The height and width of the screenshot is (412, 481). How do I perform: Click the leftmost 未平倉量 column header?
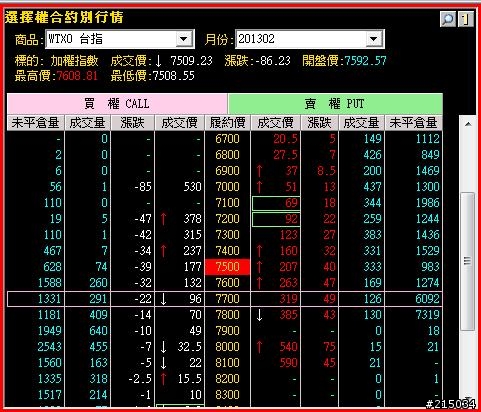(36, 123)
